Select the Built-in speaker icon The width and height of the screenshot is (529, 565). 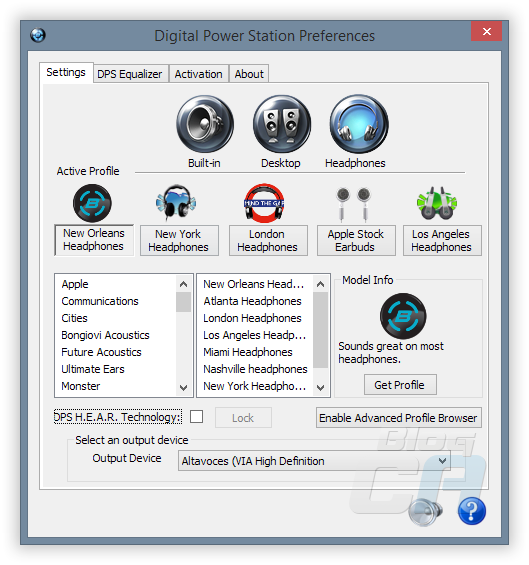[x=205, y=124]
